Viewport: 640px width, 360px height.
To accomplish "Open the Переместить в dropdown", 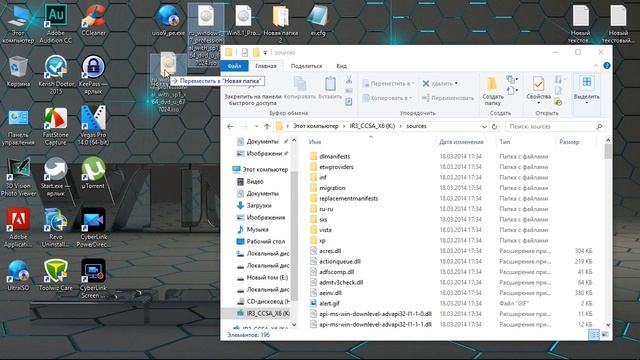I will pyautogui.click(x=388, y=84).
